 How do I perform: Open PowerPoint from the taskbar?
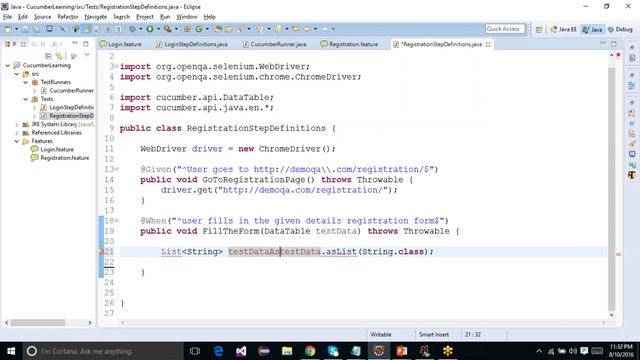pyautogui.click(x=402, y=351)
